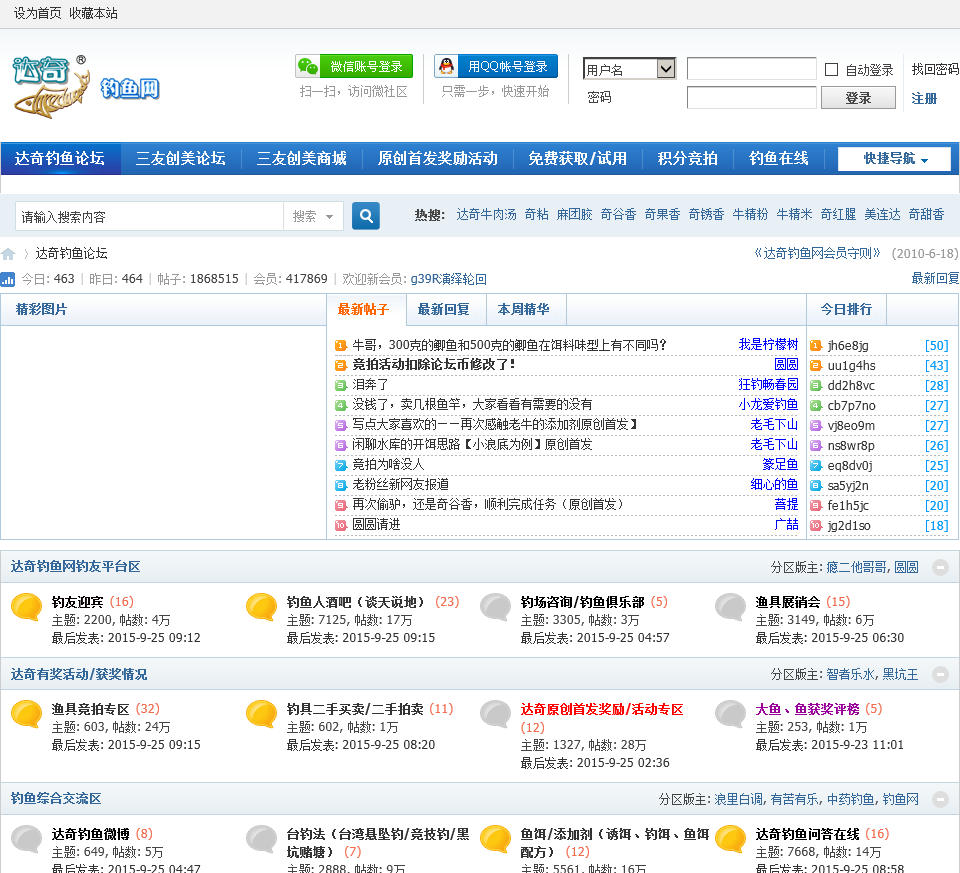Click 收藏本站 link
Image resolution: width=960 pixels, height=873 pixels.
tap(93, 13)
